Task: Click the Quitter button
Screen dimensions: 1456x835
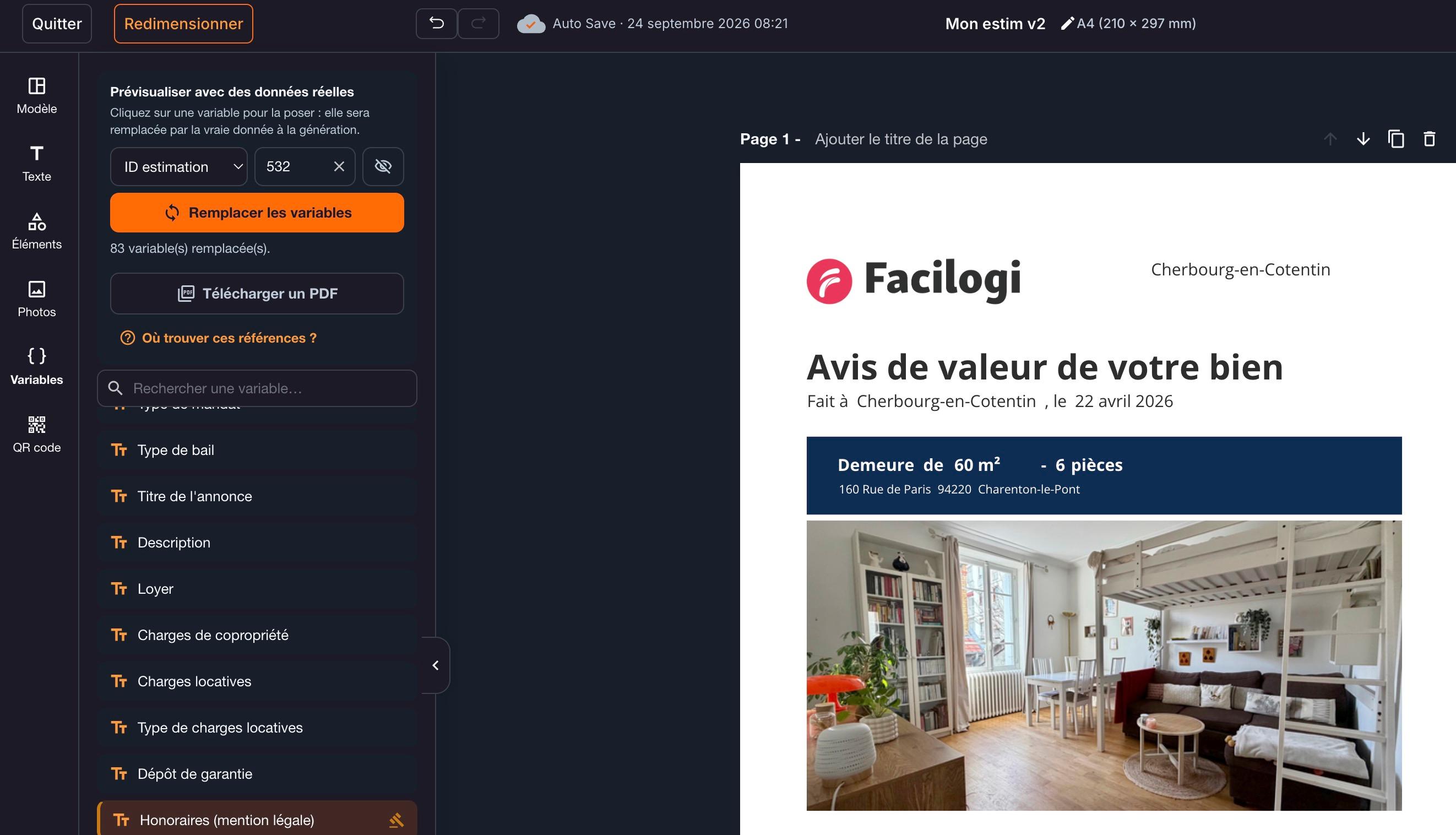Action: click(57, 24)
